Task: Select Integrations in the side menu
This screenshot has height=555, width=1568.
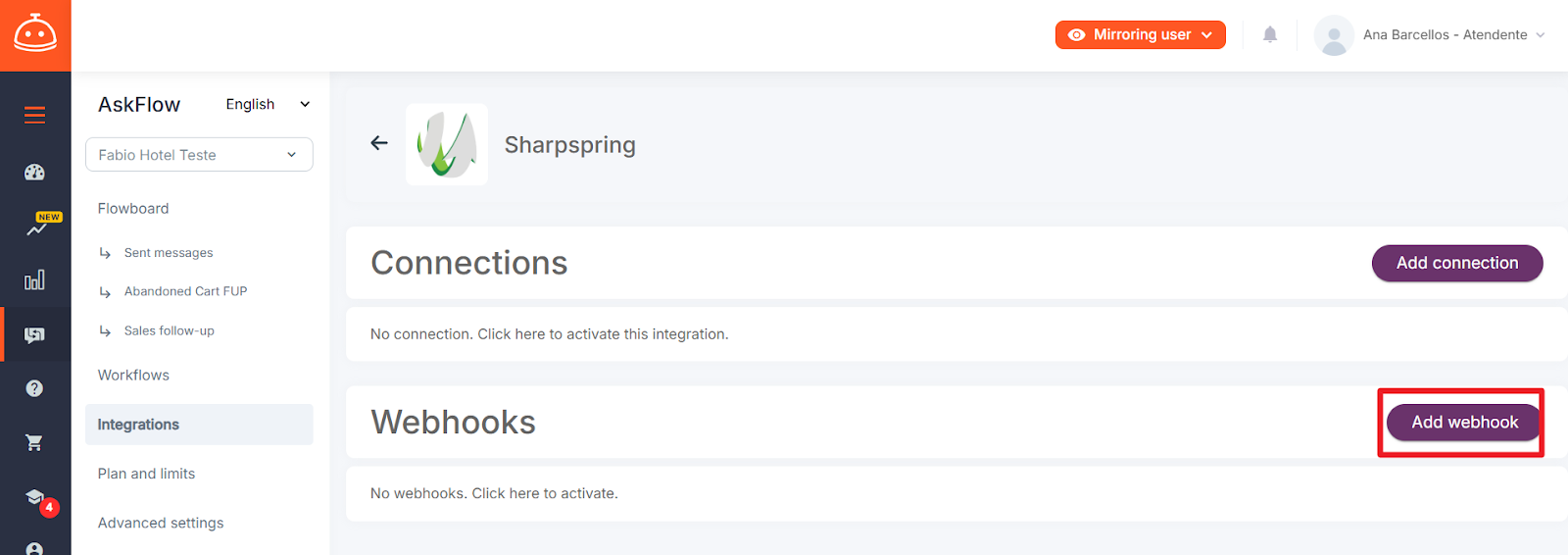Action: (199, 425)
